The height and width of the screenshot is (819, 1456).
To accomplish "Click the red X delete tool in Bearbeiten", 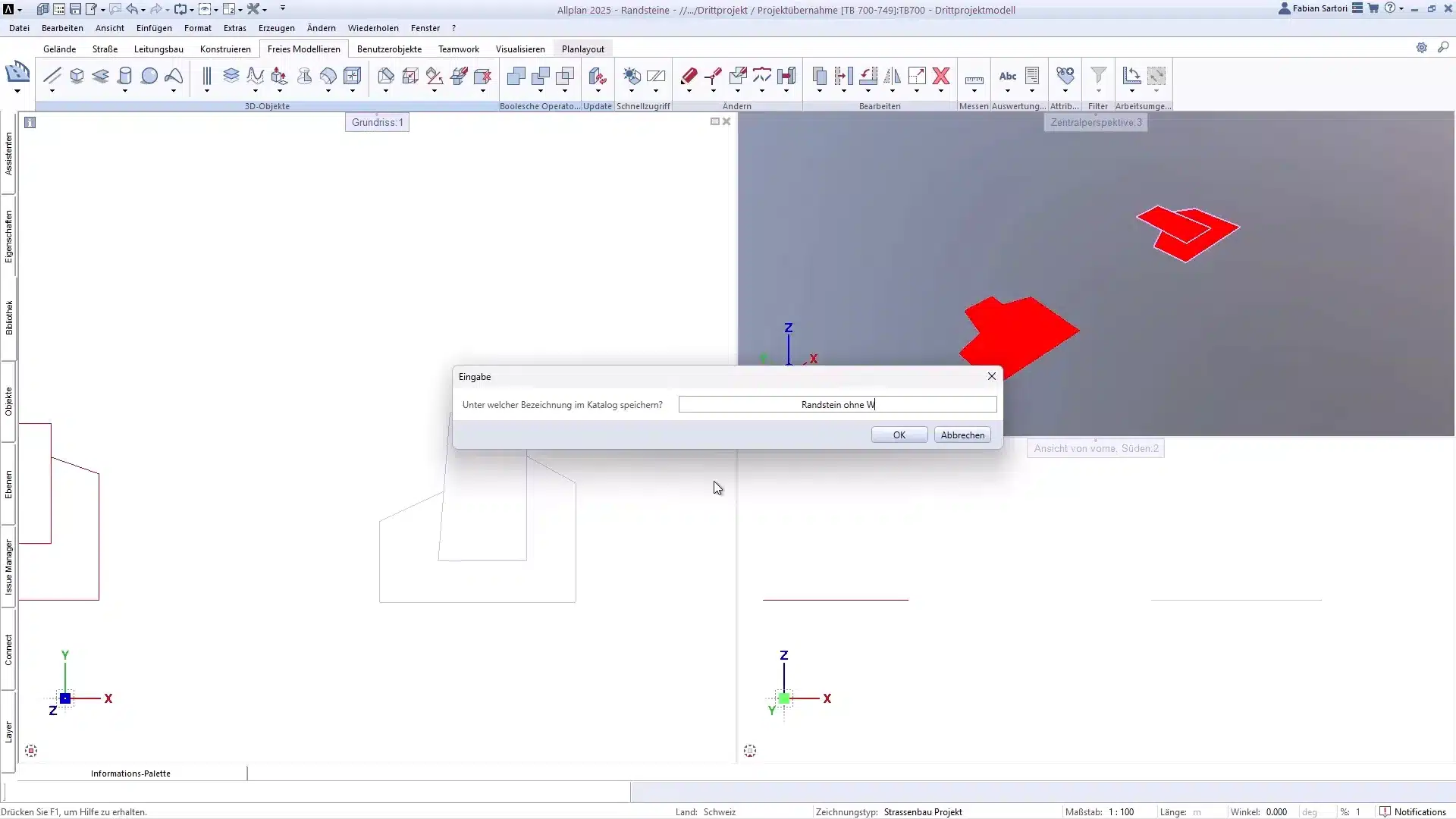I will [x=940, y=76].
